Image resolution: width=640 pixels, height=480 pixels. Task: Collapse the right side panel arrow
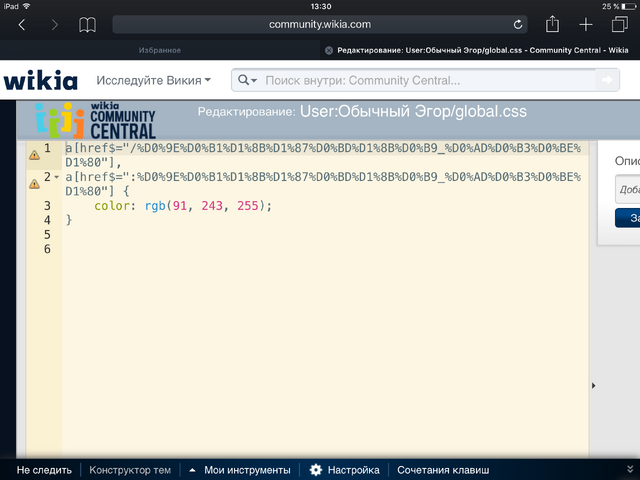pyautogui.click(x=593, y=385)
